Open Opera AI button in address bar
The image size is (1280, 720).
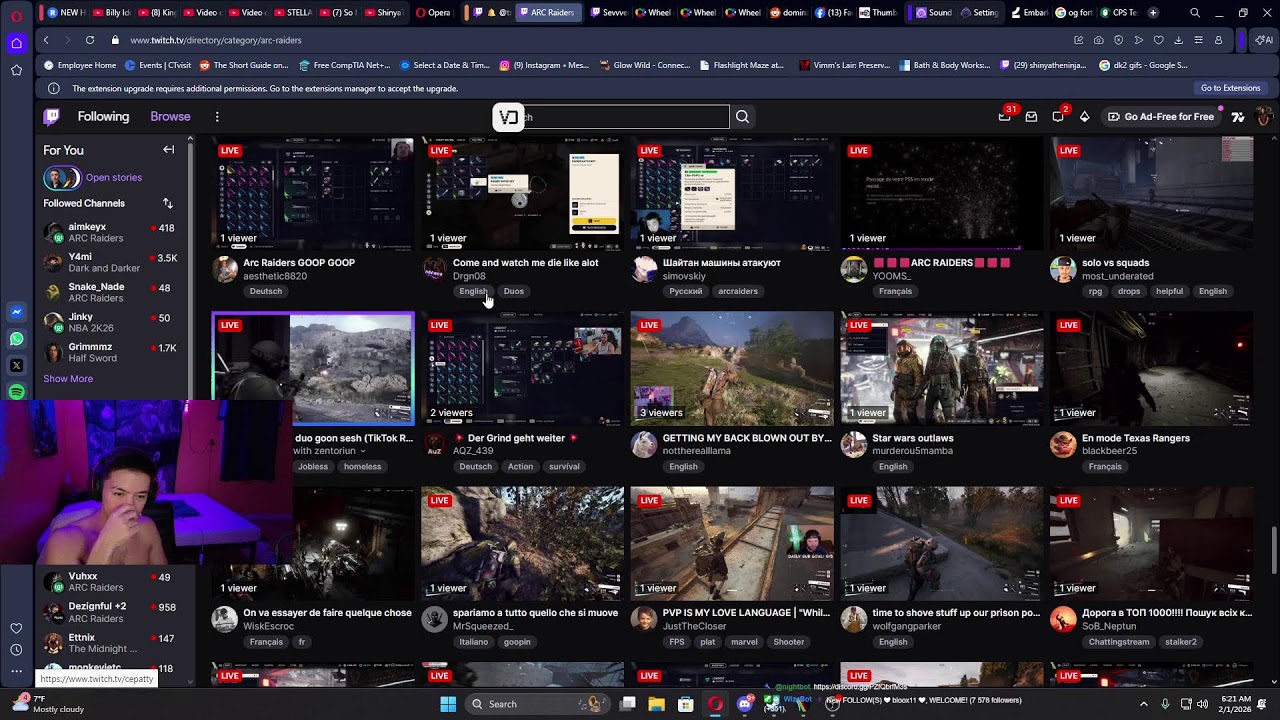(x=1264, y=40)
